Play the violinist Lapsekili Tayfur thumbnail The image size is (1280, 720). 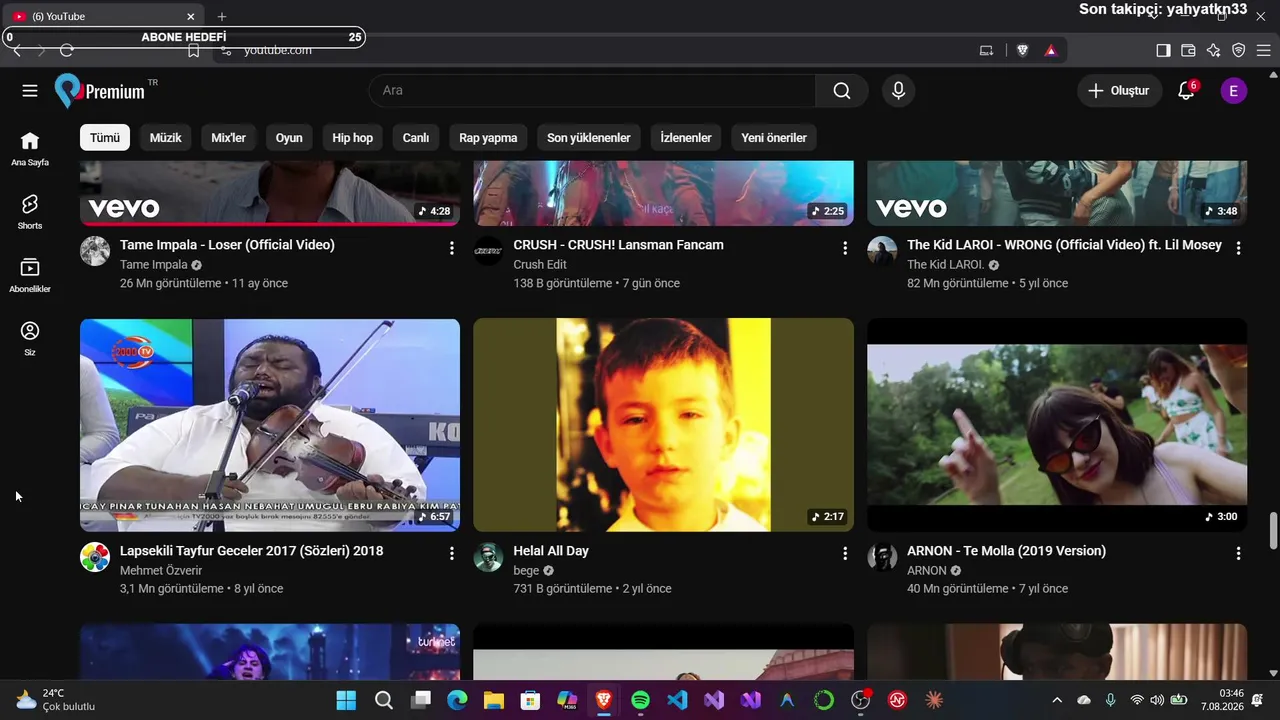click(x=270, y=425)
